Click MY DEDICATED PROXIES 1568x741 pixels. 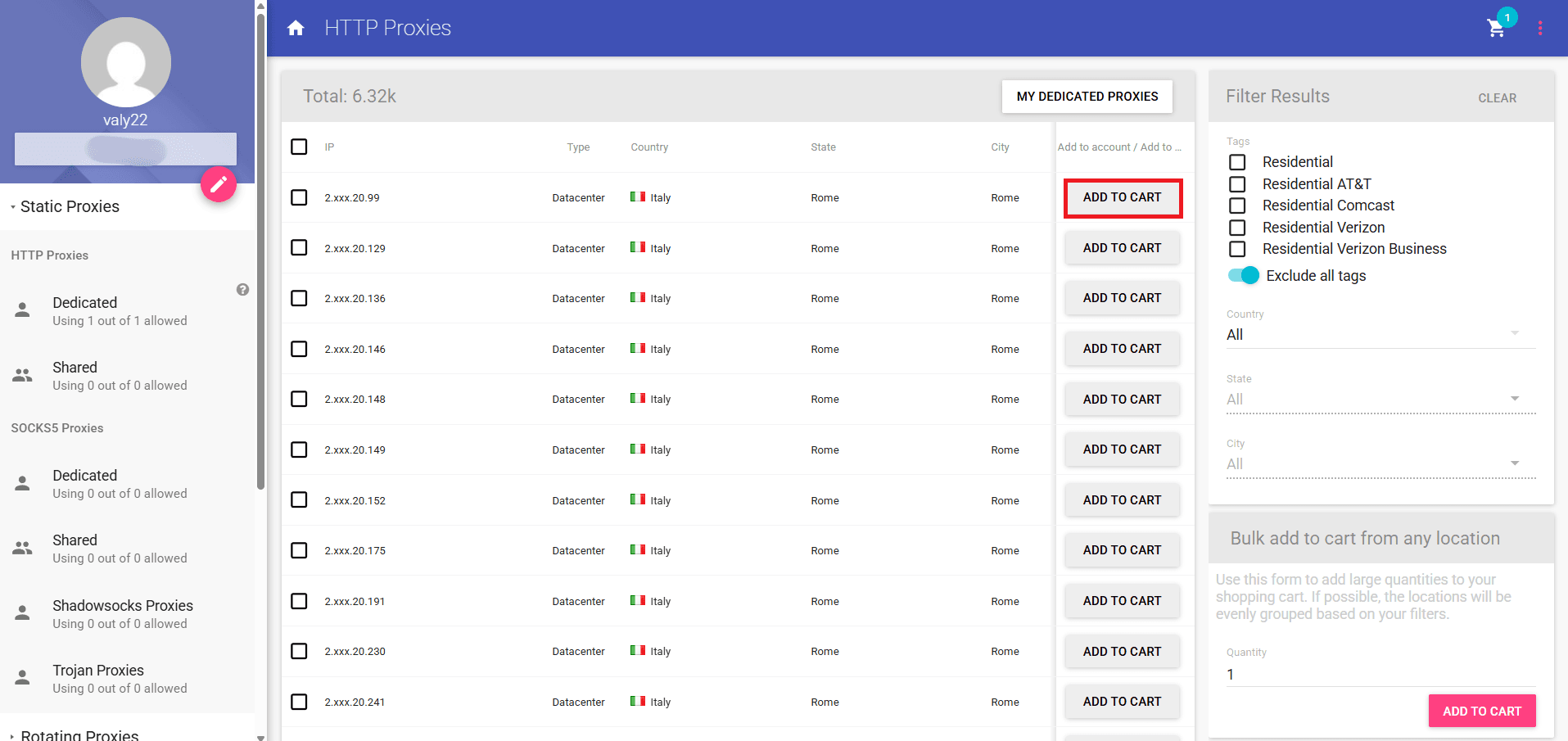pyautogui.click(x=1087, y=96)
